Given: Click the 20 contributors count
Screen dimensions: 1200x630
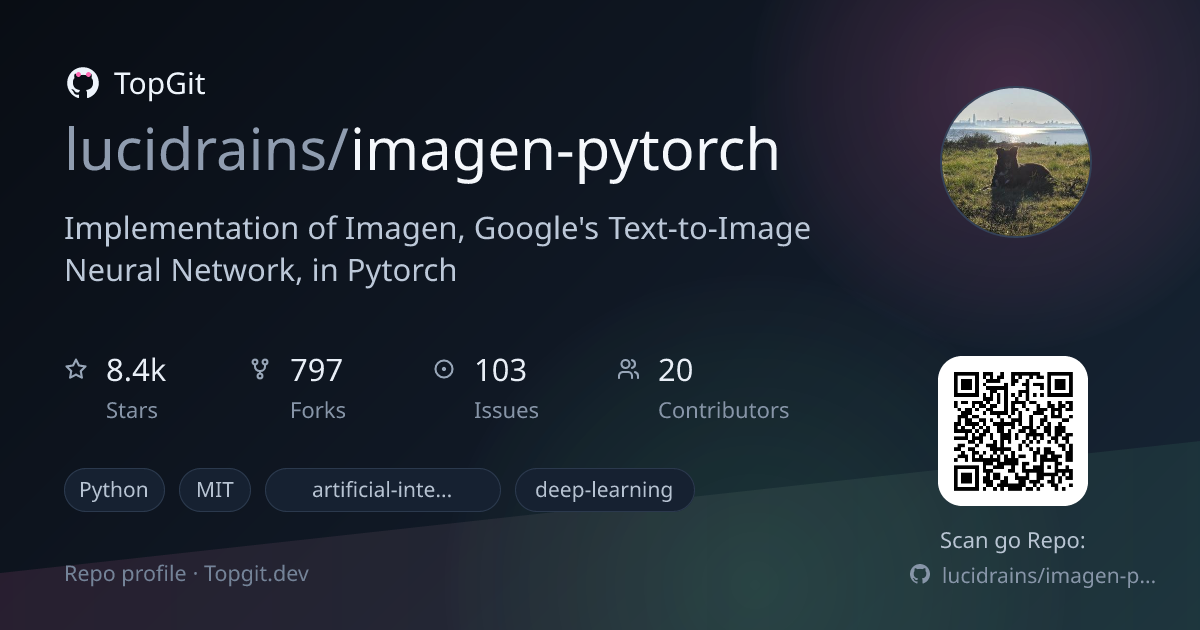Looking at the screenshot, I should (x=675, y=370).
